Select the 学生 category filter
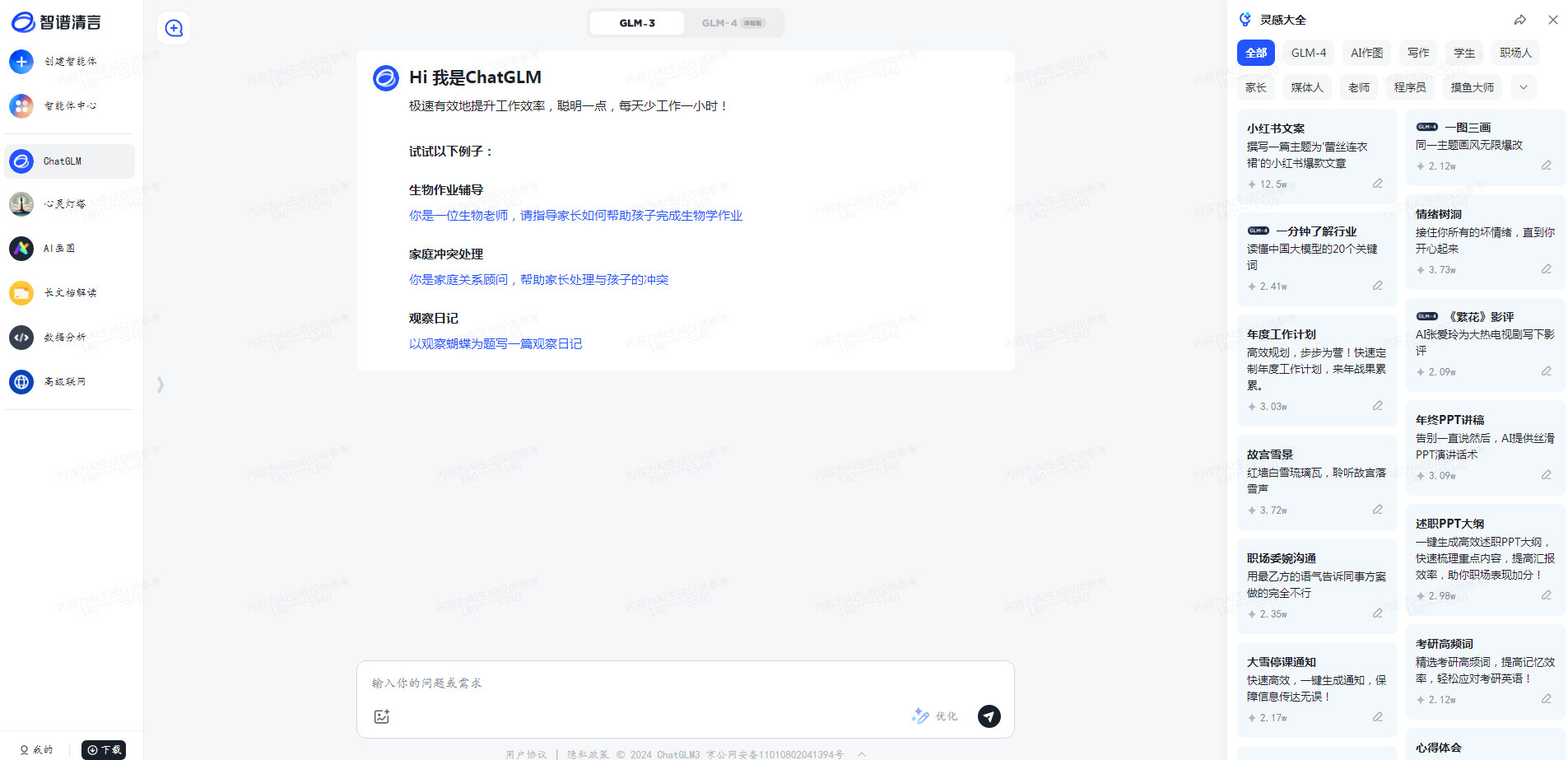This screenshot has width=1568, height=760. (x=1464, y=53)
